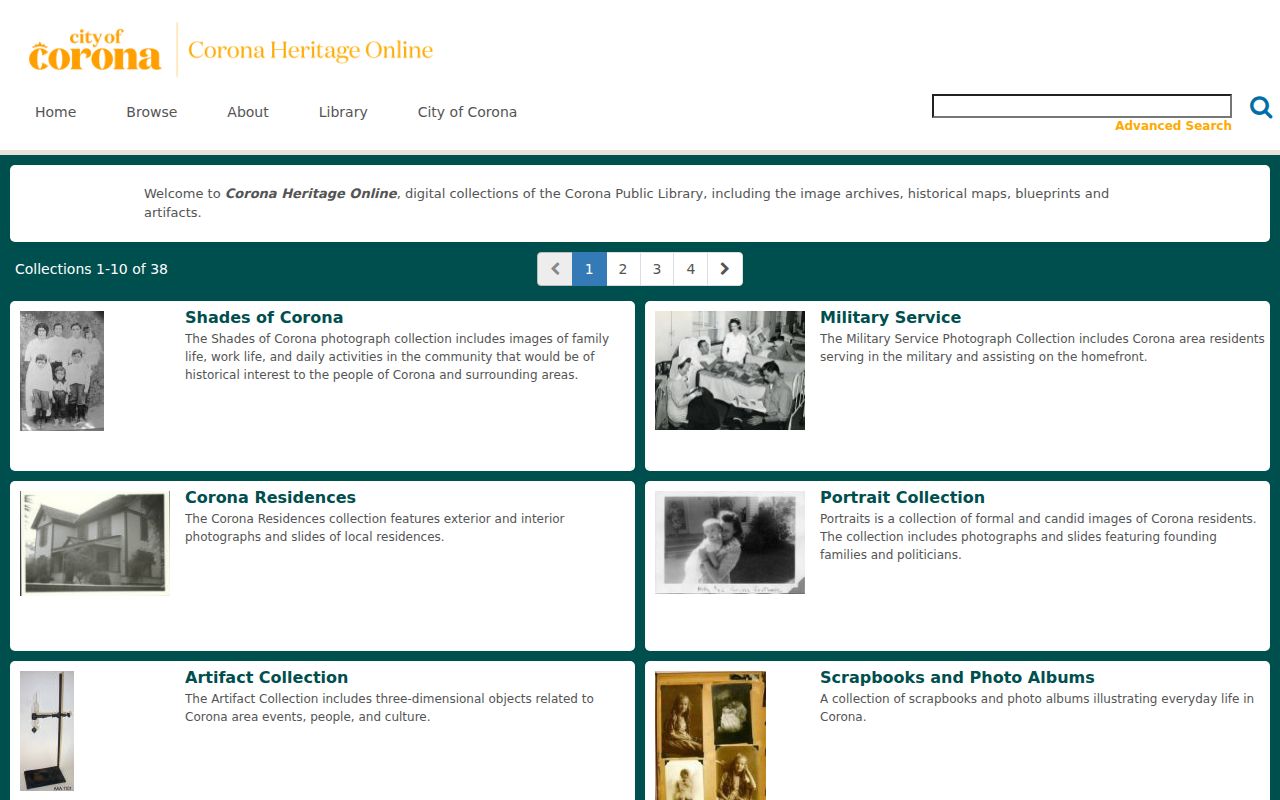Click the Corona Residences house thumbnail
Screen dimensions: 1280x800
tap(95, 543)
